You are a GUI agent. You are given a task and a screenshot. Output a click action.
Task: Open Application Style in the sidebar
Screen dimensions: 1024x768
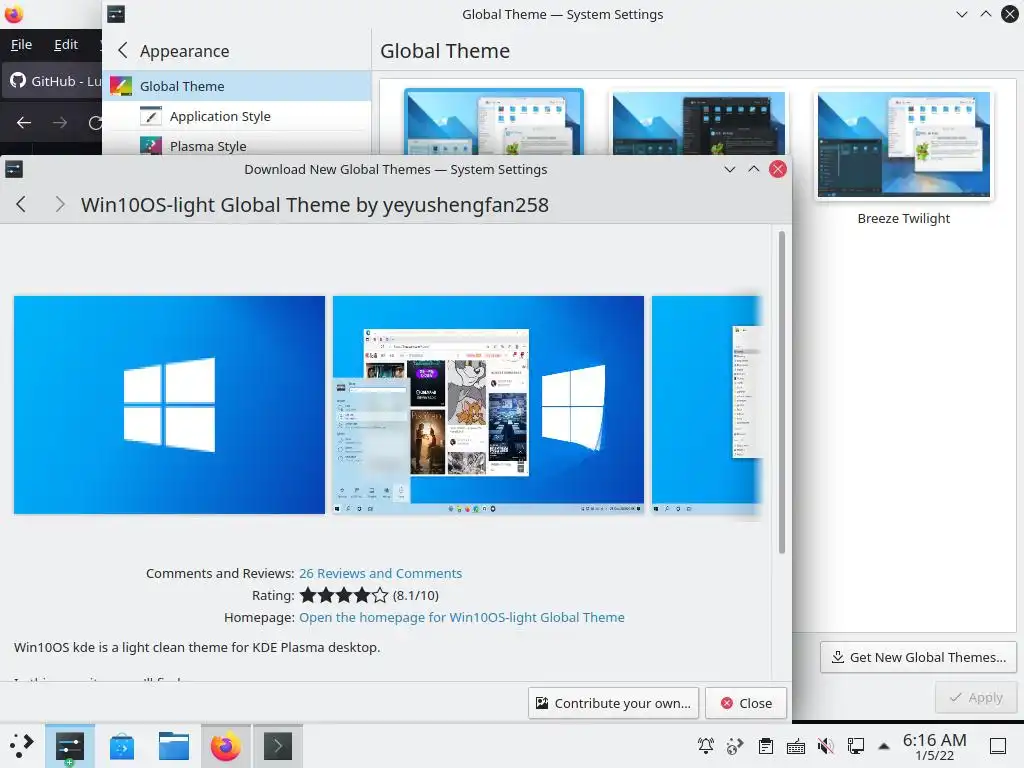click(x=236, y=116)
